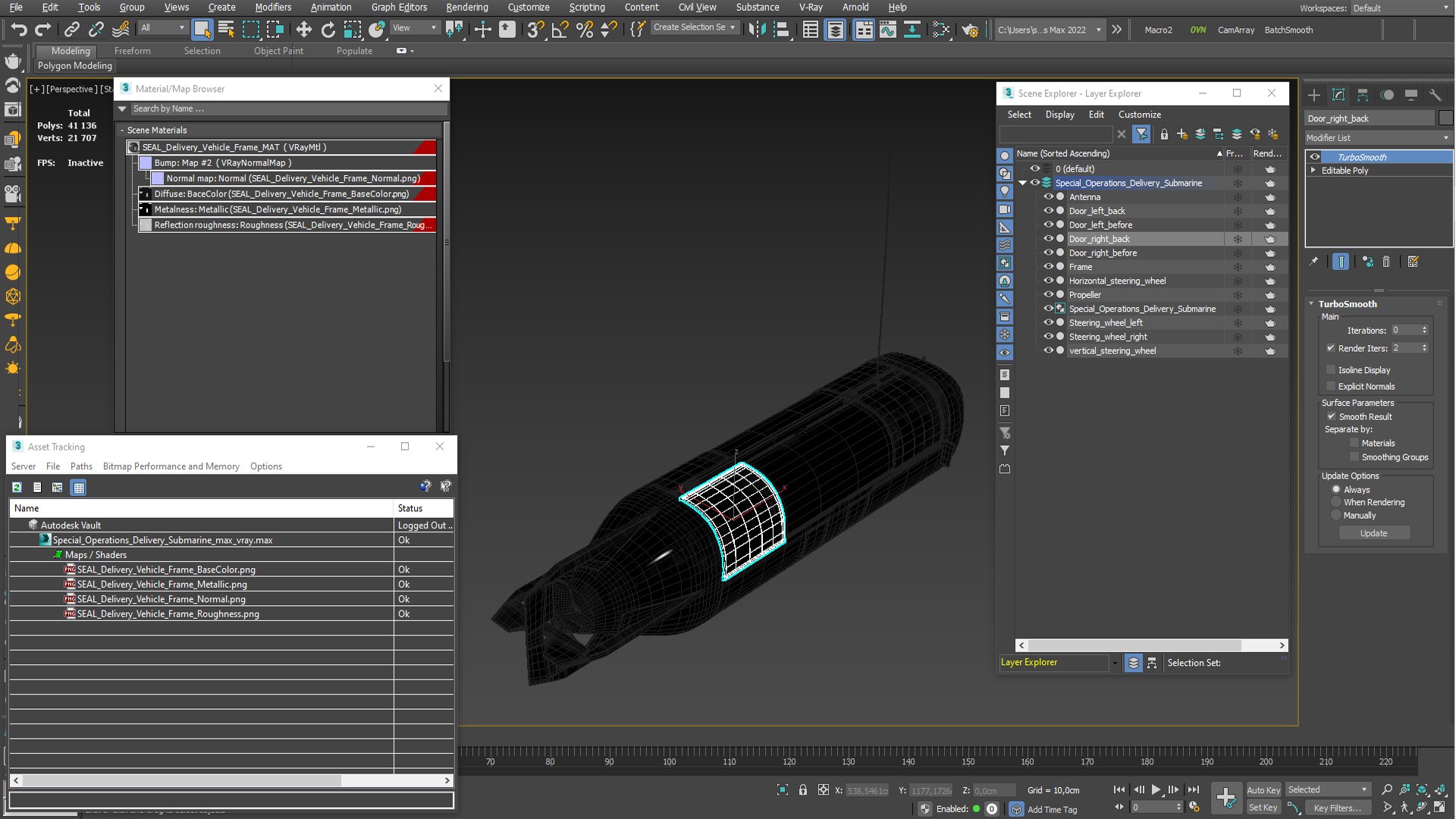Open the Create Selection Set dropdown
Image resolution: width=1456 pixels, height=819 pixels.
tap(694, 27)
